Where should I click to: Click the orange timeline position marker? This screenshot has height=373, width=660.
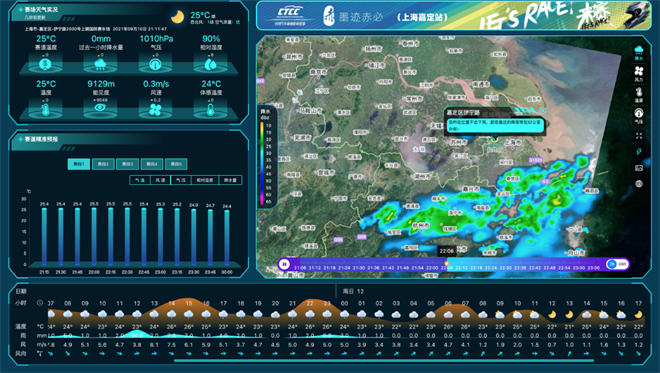447,264
